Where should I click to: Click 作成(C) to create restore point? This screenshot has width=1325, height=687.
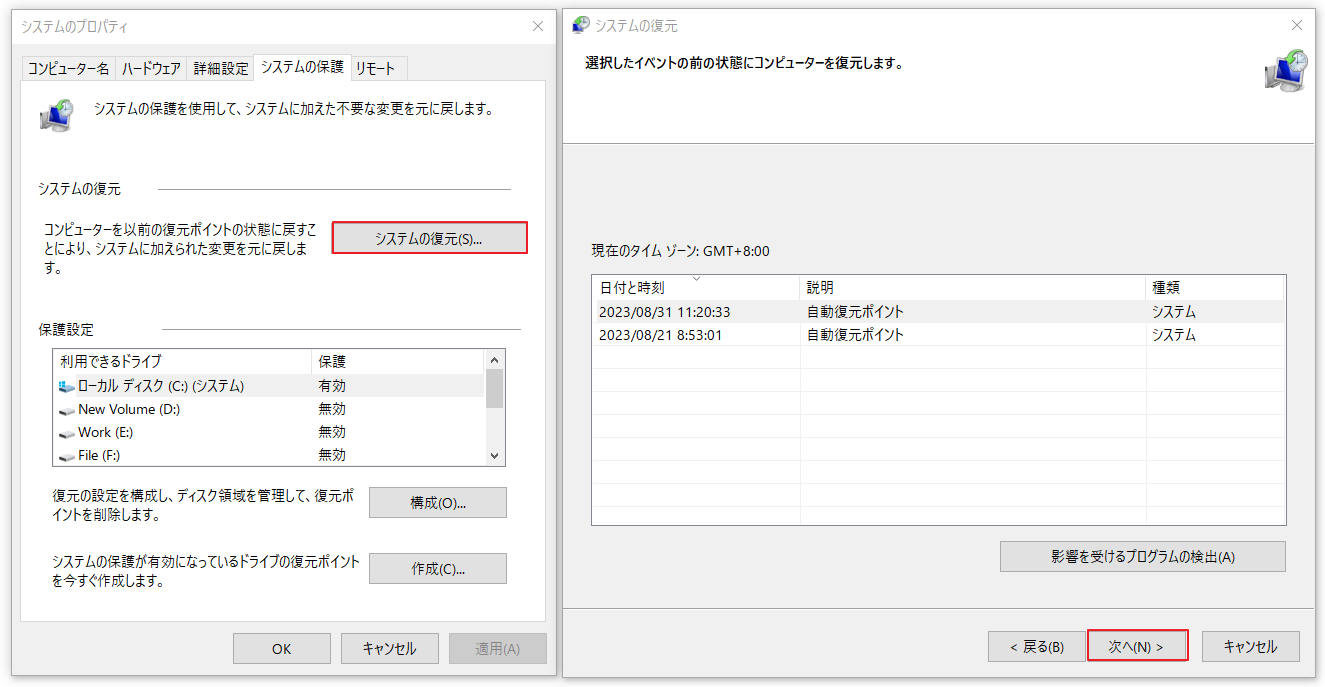point(437,568)
